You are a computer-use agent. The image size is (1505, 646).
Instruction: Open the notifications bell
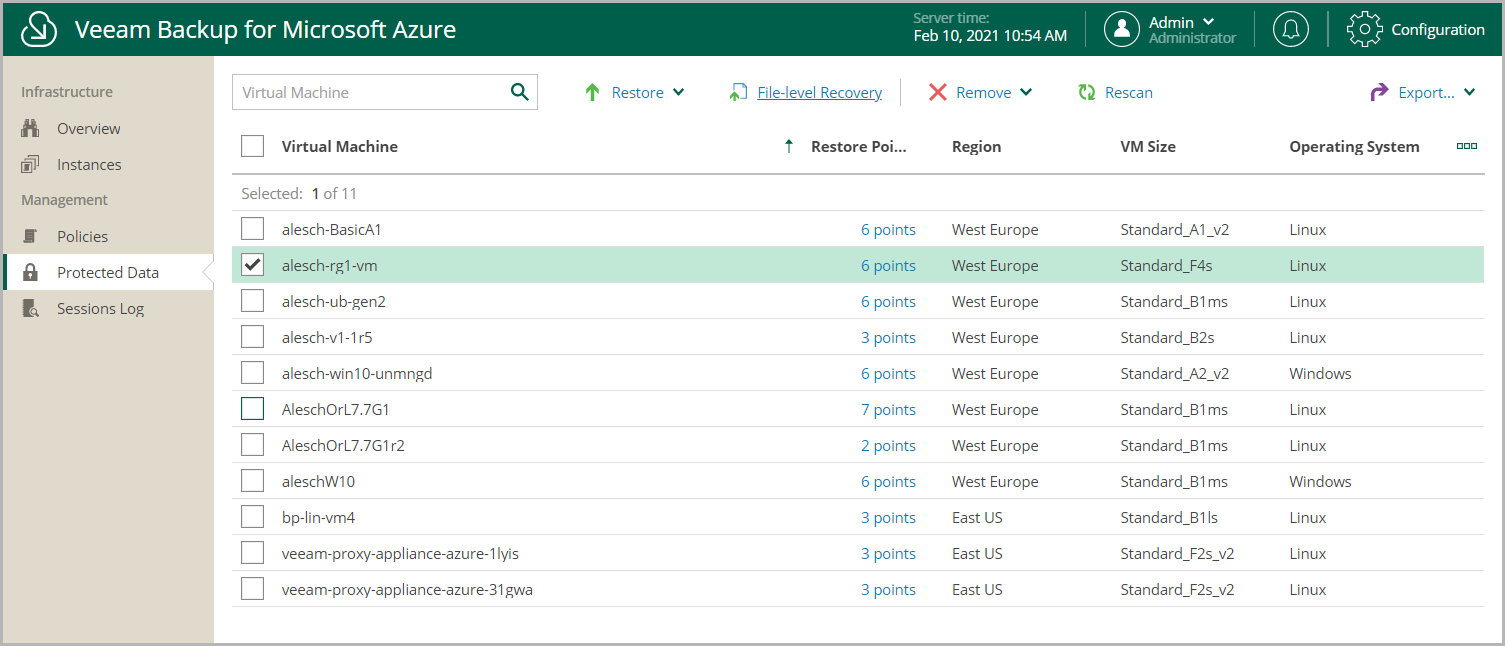[x=1291, y=29]
